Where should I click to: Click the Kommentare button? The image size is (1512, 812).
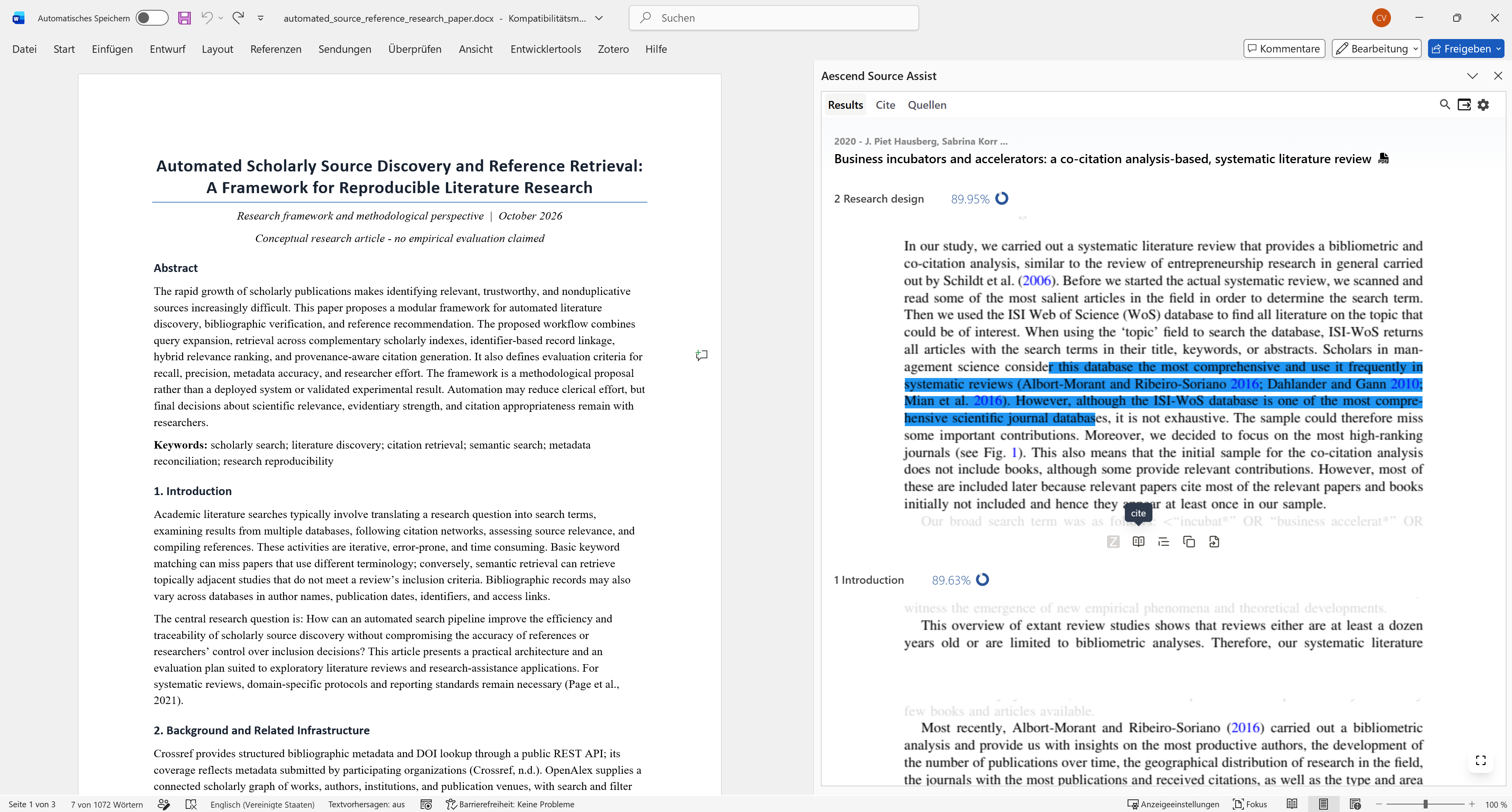1284,49
